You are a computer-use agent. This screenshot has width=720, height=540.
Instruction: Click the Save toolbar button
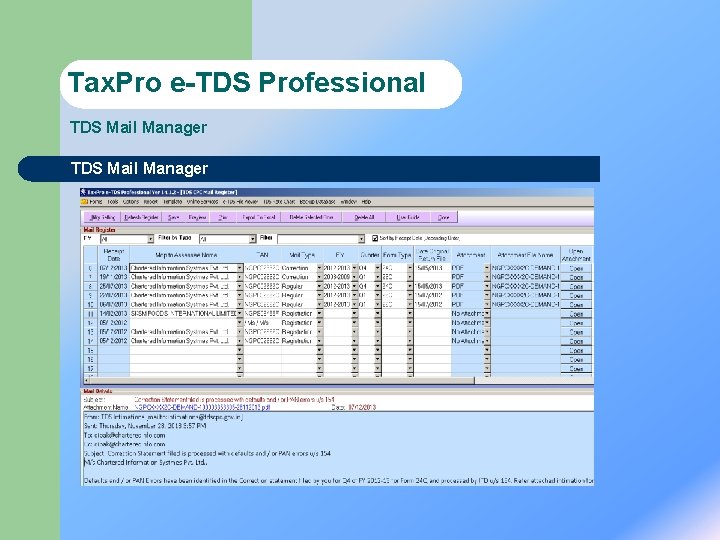click(x=173, y=217)
